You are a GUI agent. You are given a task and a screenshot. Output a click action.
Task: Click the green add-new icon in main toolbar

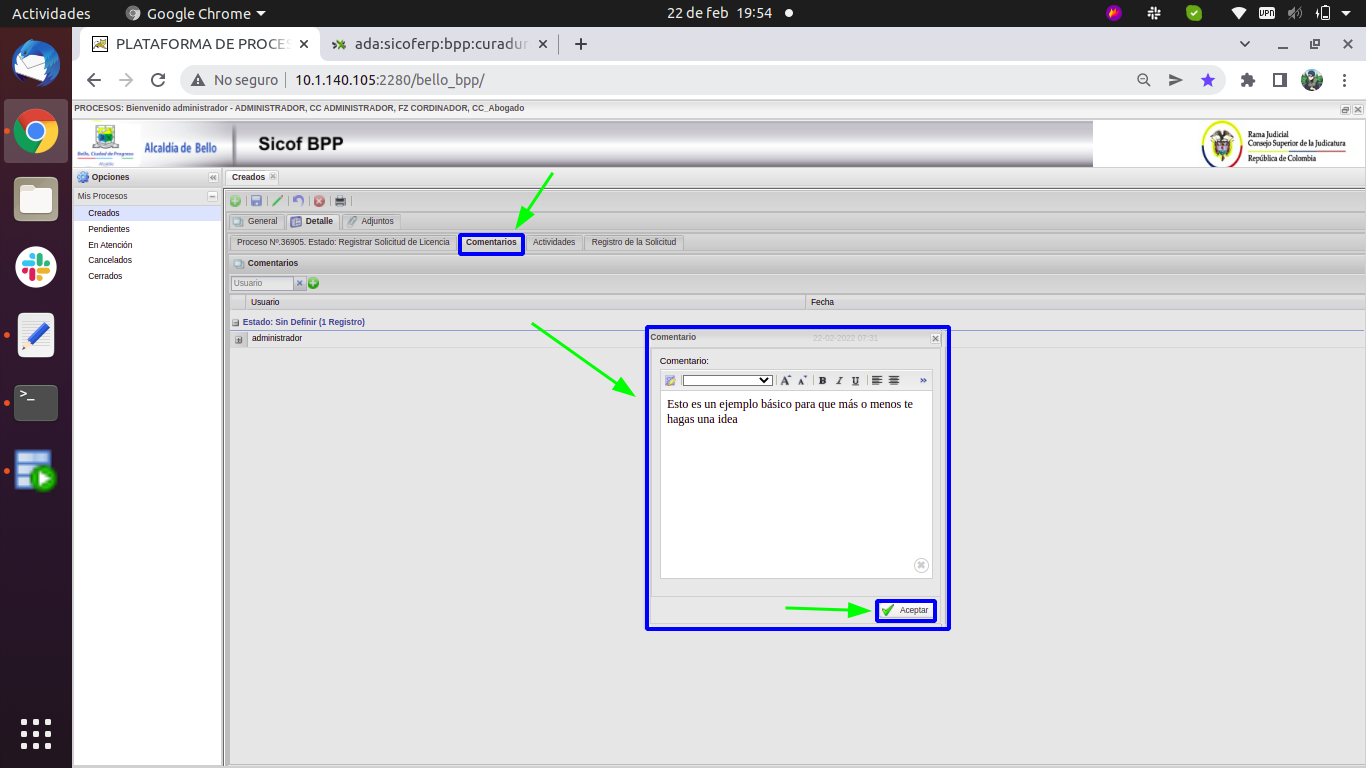[x=236, y=201]
